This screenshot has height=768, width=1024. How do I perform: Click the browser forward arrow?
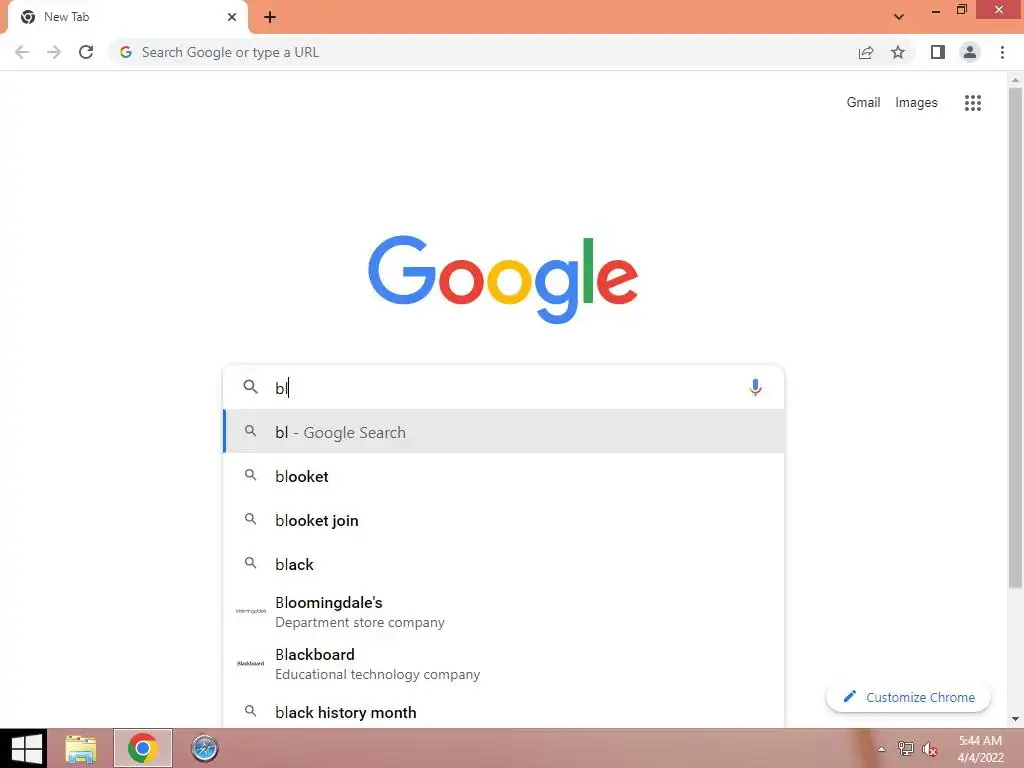pos(54,52)
